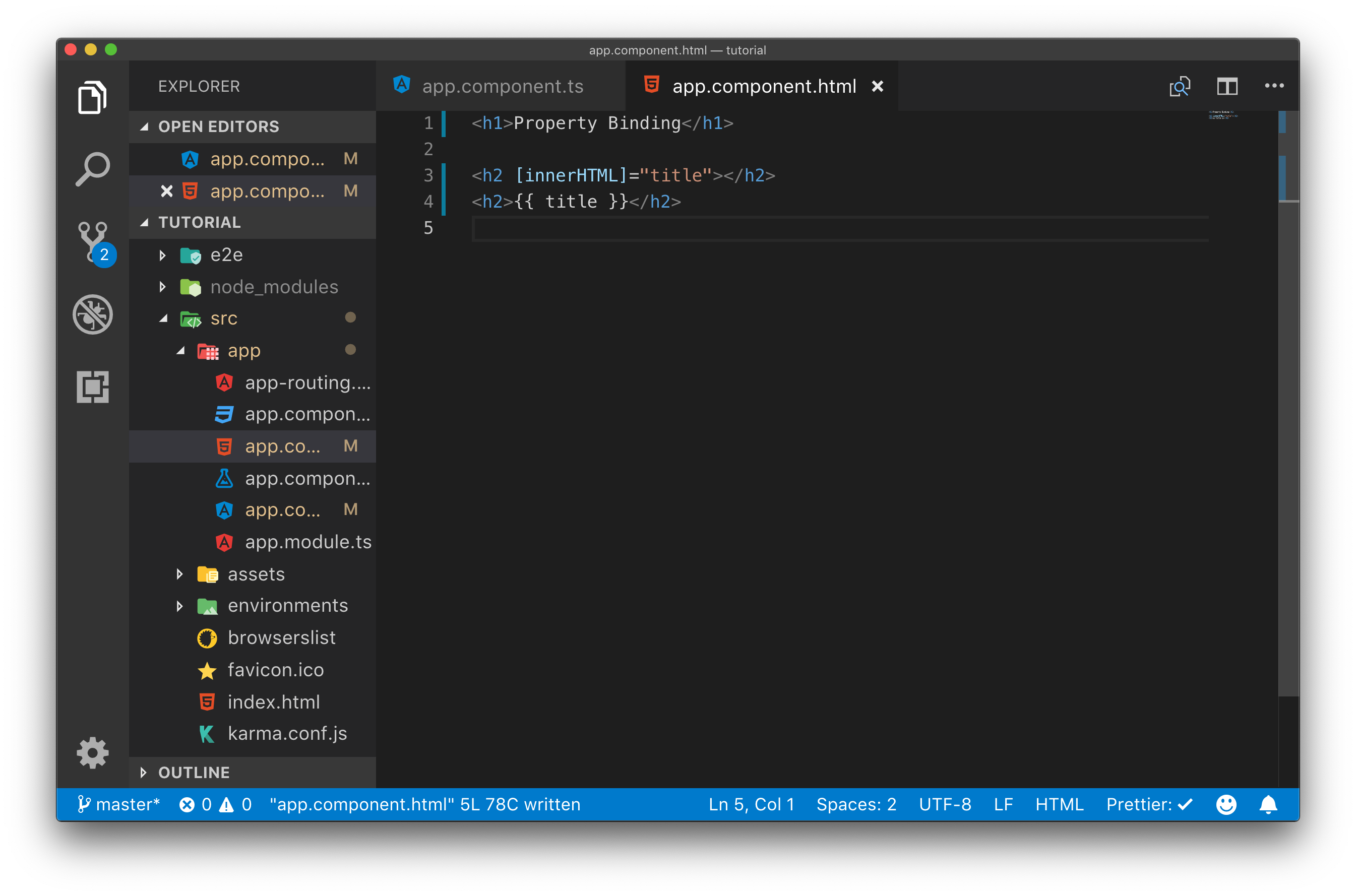The width and height of the screenshot is (1356, 896).
Task: Open the Search view in activity bar
Action: tap(92, 169)
